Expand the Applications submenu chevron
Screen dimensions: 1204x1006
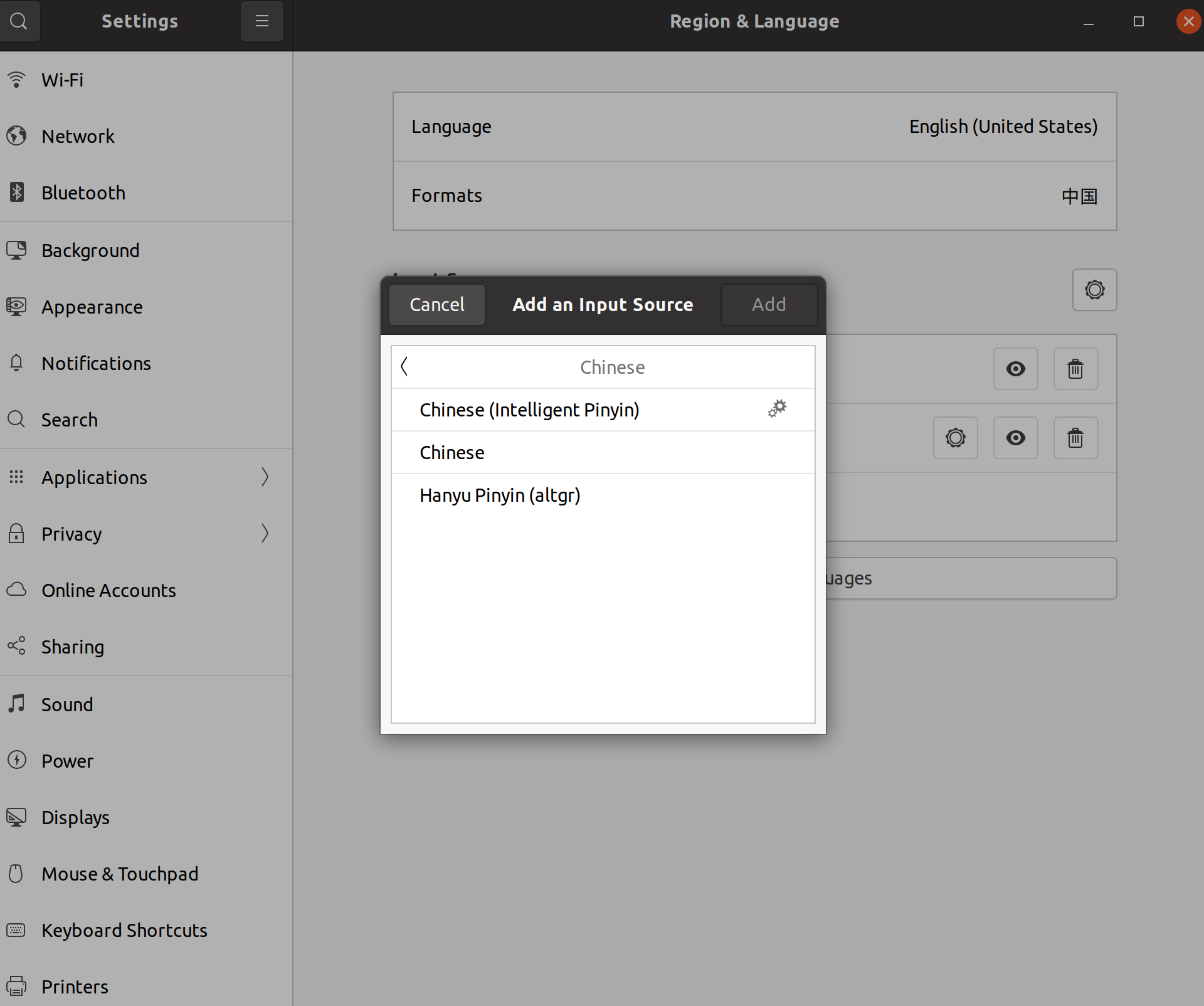click(x=265, y=477)
